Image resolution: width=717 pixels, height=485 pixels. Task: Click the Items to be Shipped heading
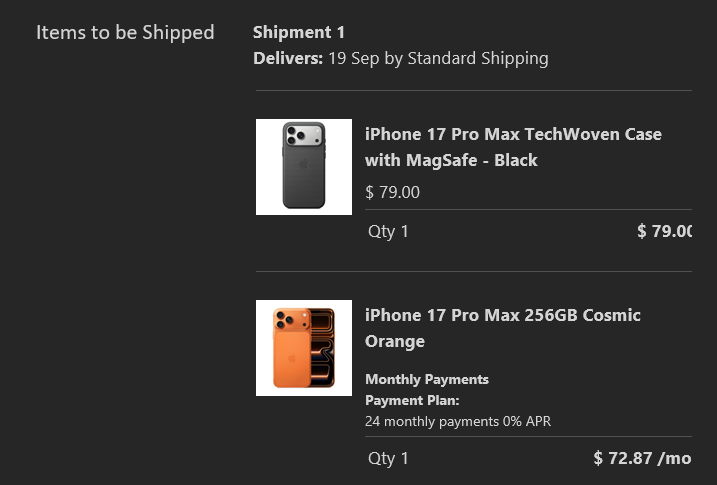[x=125, y=33]
